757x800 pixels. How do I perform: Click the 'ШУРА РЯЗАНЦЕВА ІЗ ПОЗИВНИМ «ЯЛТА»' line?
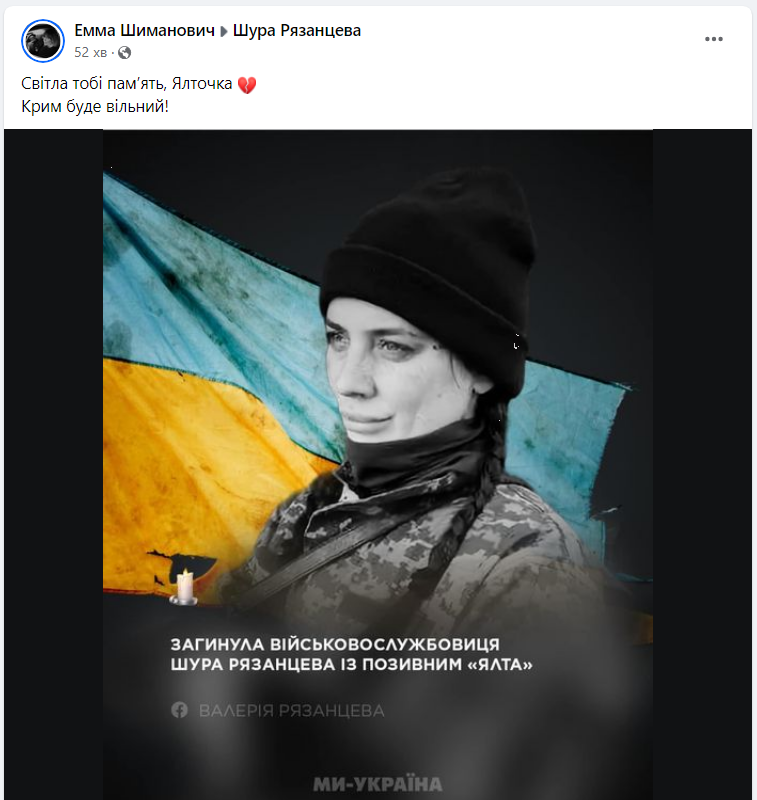tap(351, 664)
